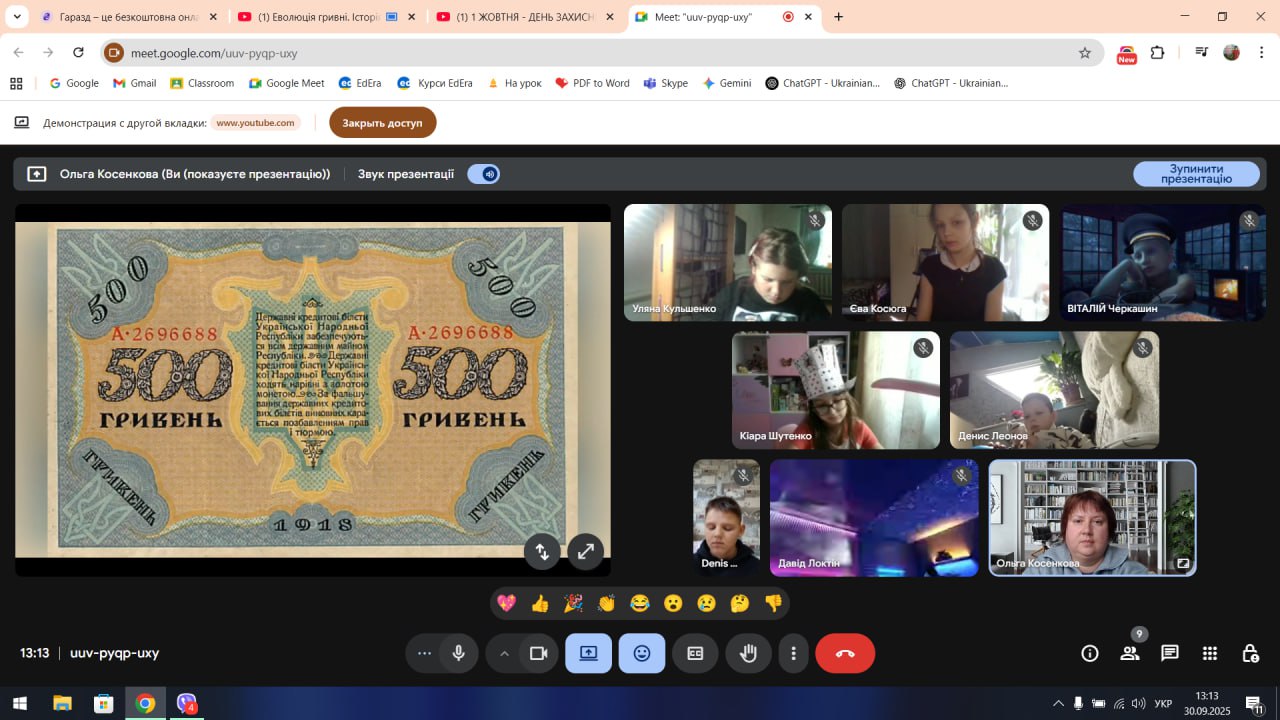1280x720 pixels.
Task: Expand the presentation to full screen
Action: (x=585, y=550)
